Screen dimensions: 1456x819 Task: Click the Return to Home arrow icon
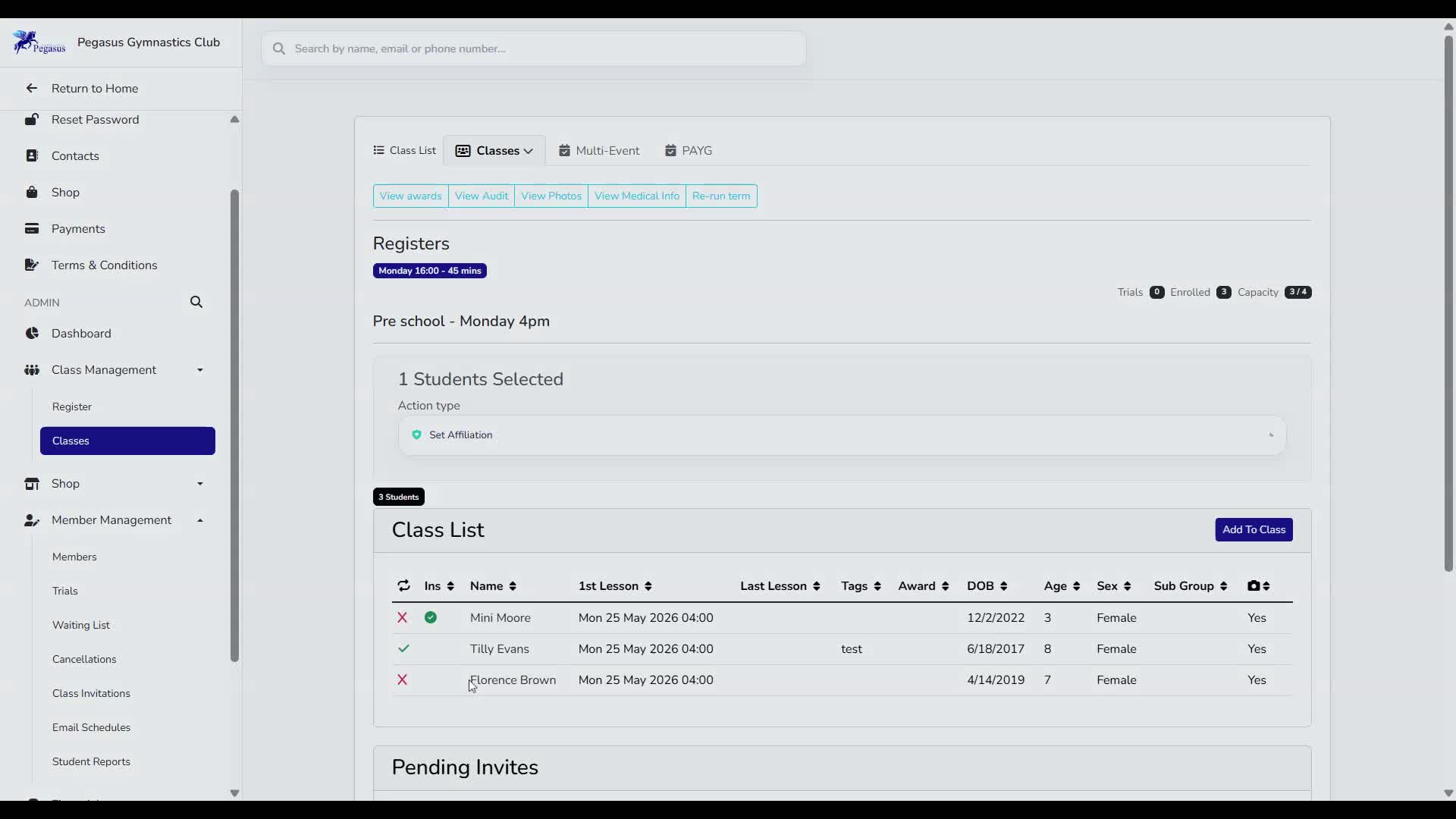tap(32, 88)
